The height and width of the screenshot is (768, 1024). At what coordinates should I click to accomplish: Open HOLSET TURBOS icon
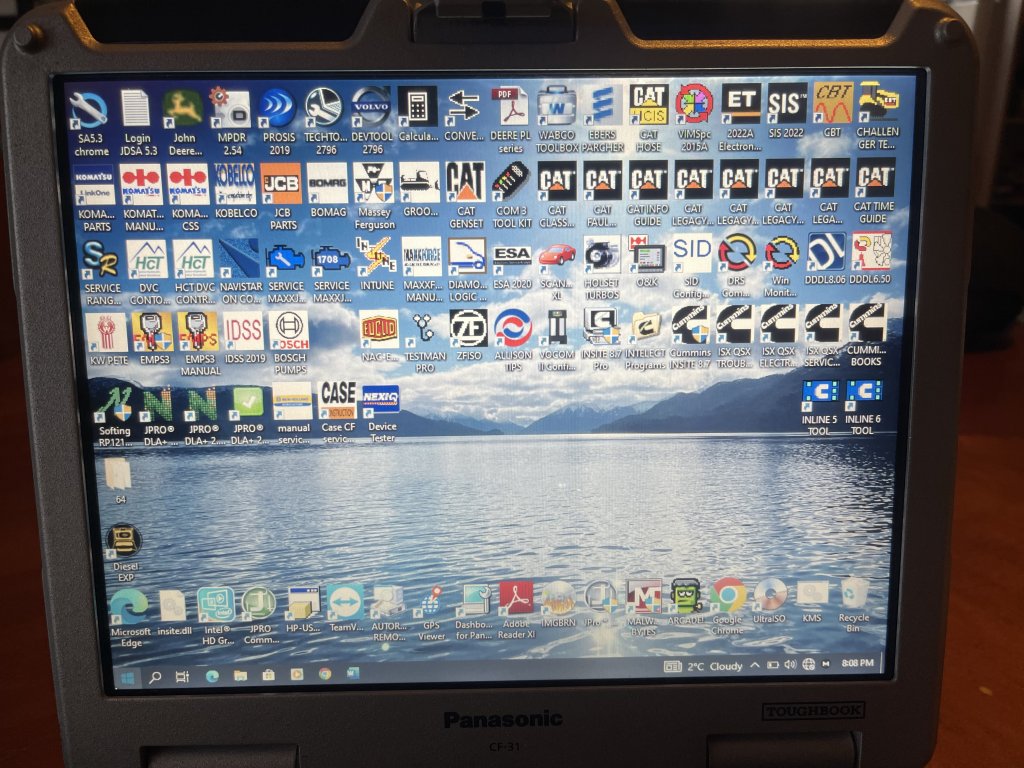[601, 256]
